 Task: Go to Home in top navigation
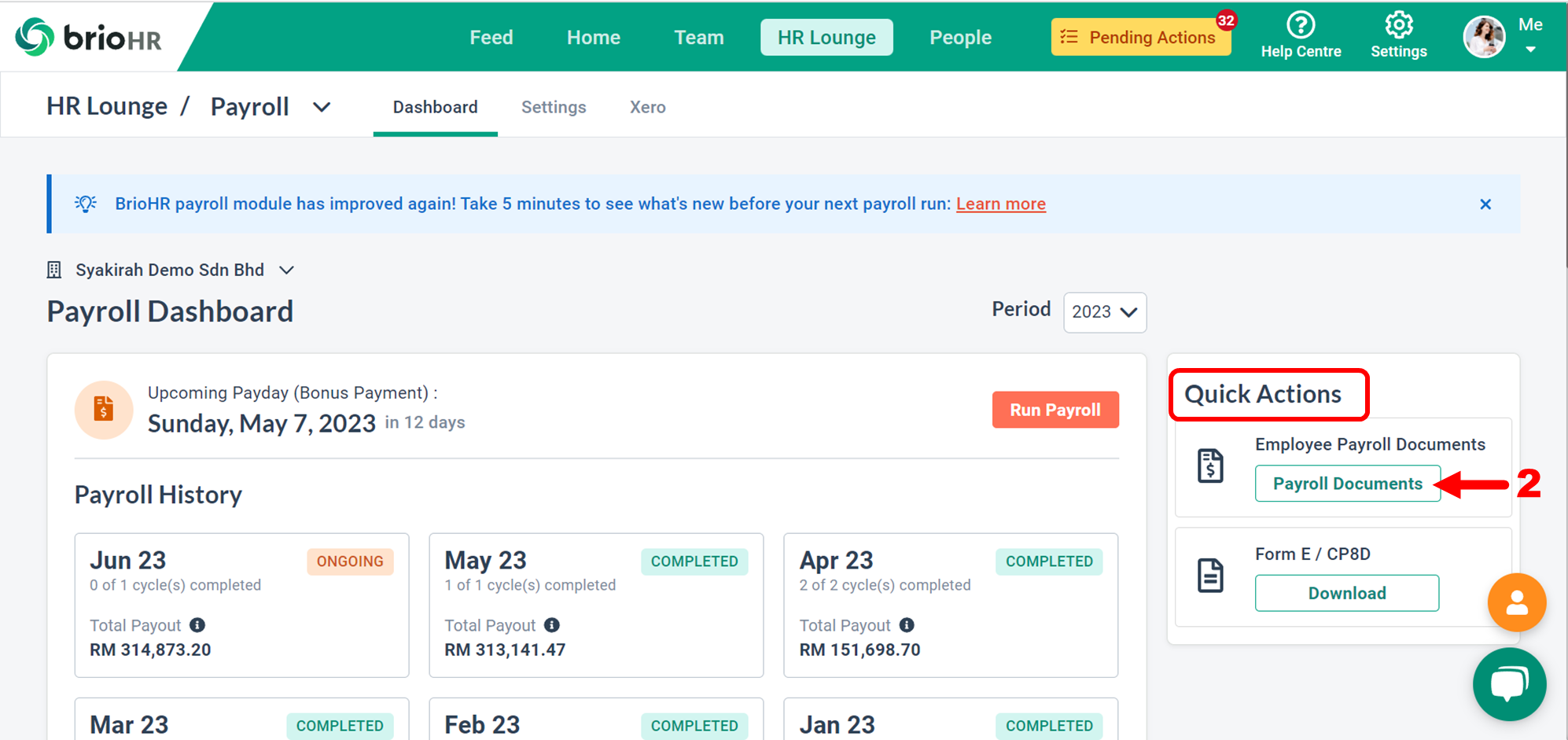click(594, 37)
